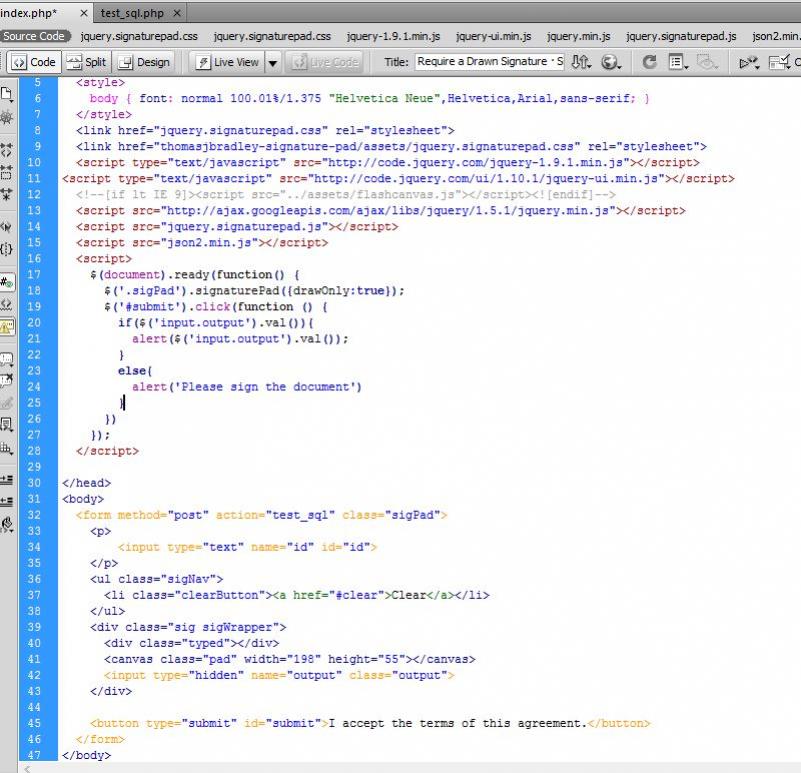This screenshot has height=773, width=801.
Task: Close the index.php tab
Action: (84, 13)
